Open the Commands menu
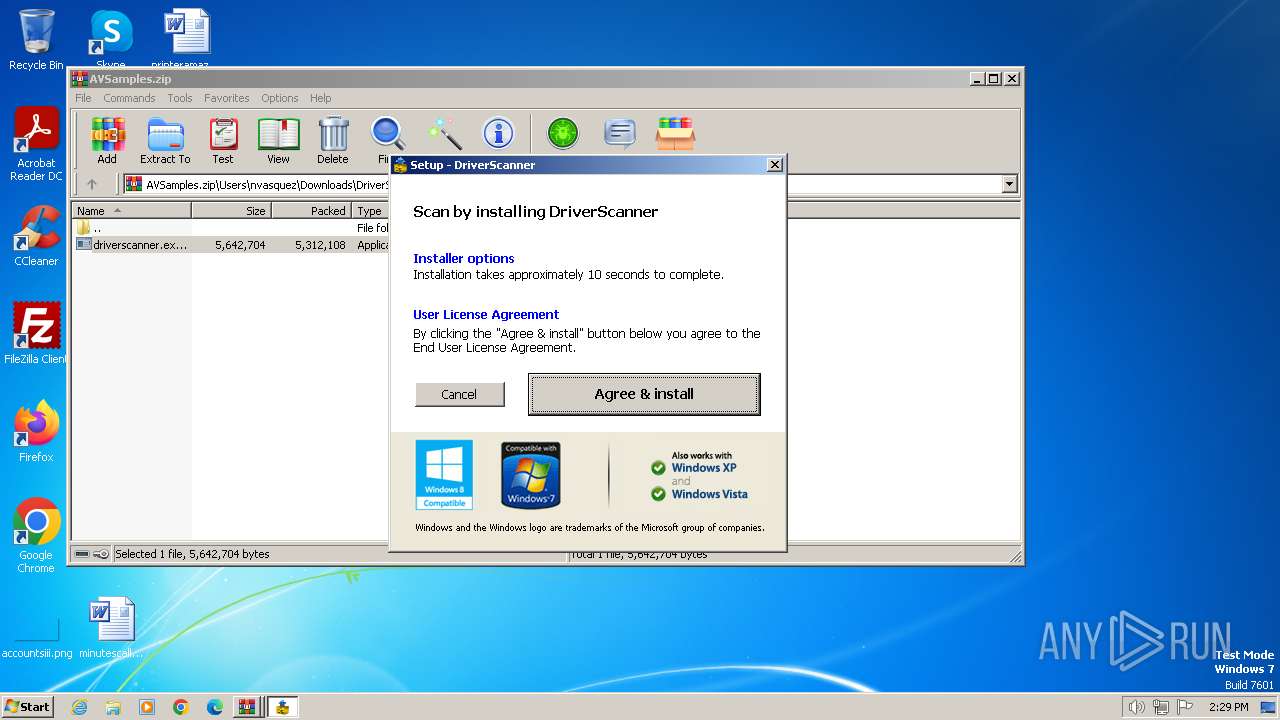Screen dimensions: 1280x720 pos(129,98)
